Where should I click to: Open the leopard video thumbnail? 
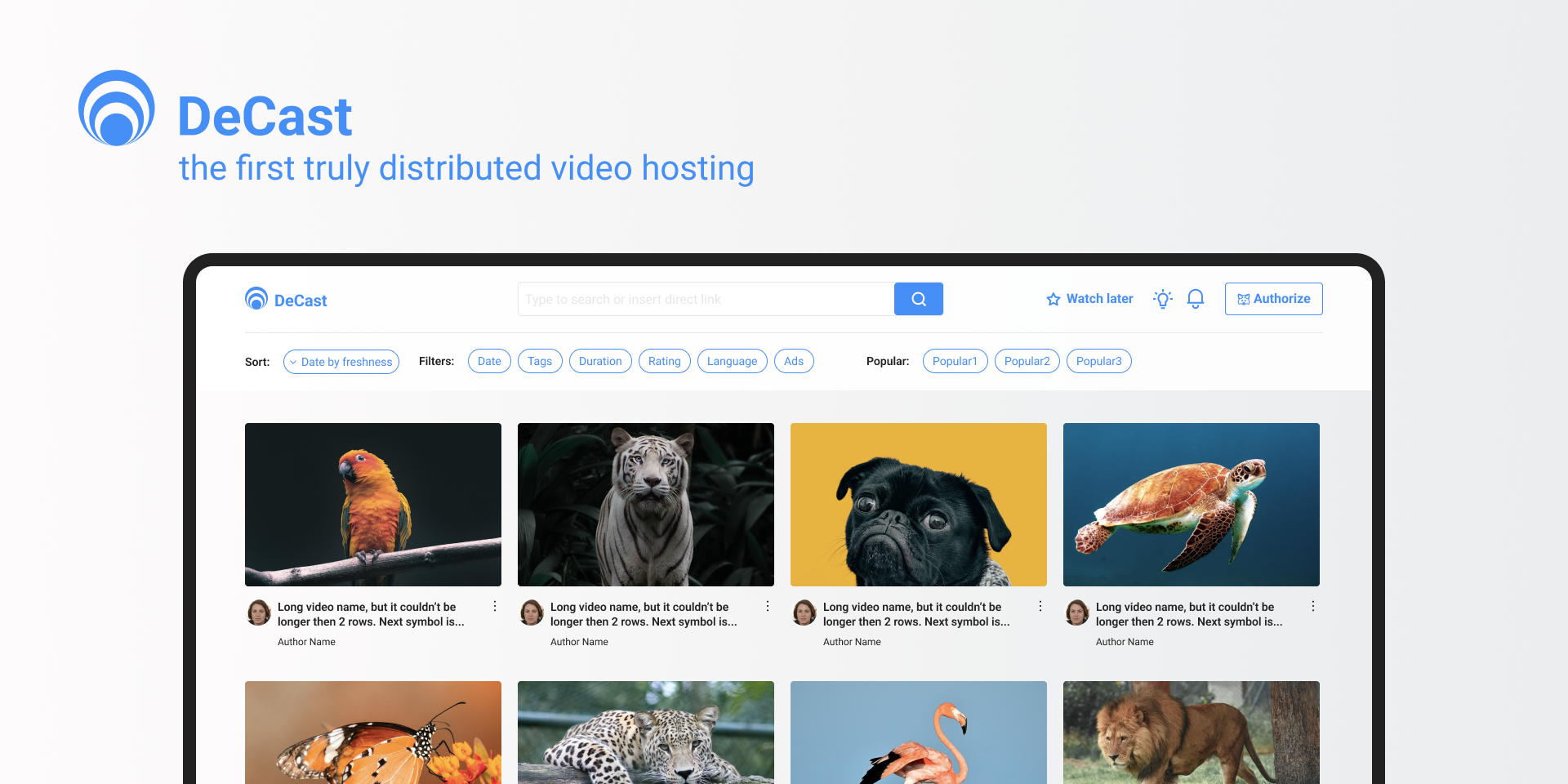click(x=646, y=733)
